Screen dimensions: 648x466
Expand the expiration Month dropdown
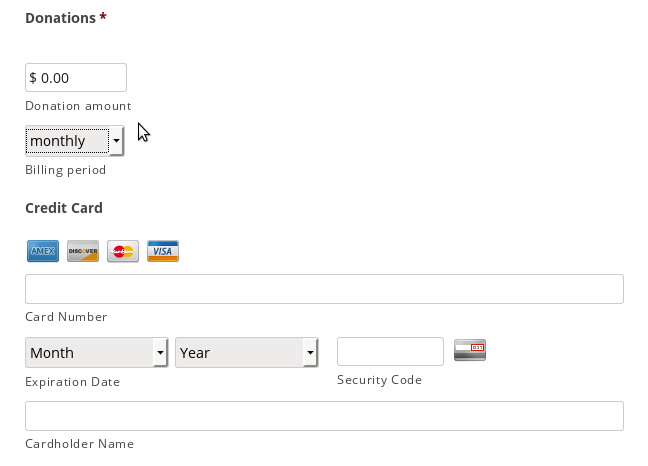coord(96,352)
